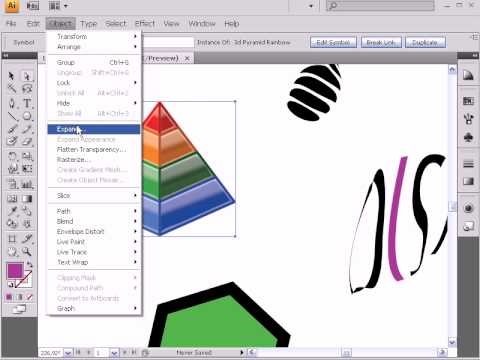The height and width of the screenshot is (360, 480).
Task: Click the search field in the title bar
Action: coord(380,6)
